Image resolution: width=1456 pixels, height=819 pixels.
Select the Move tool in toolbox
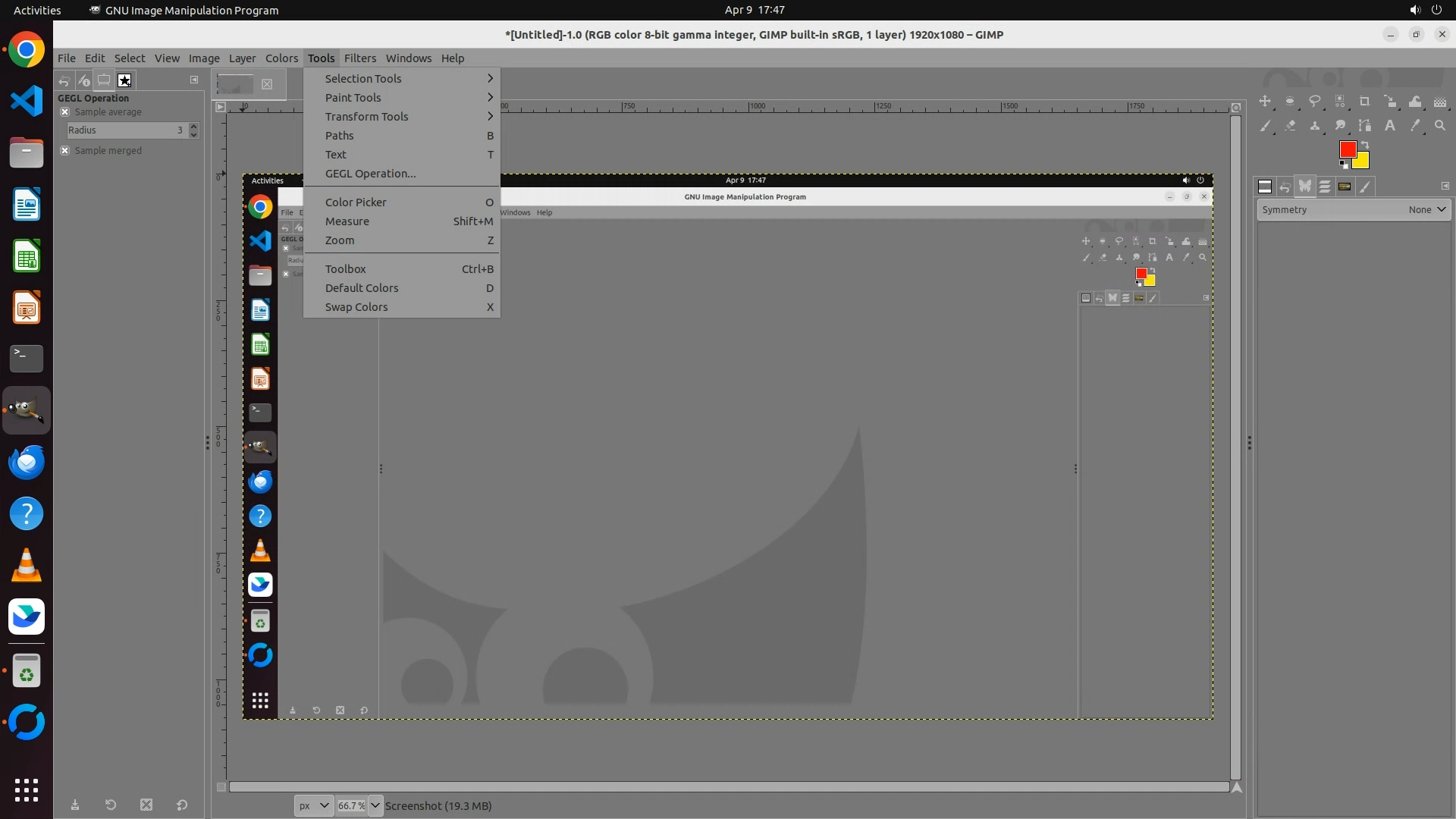[1264, 102]
